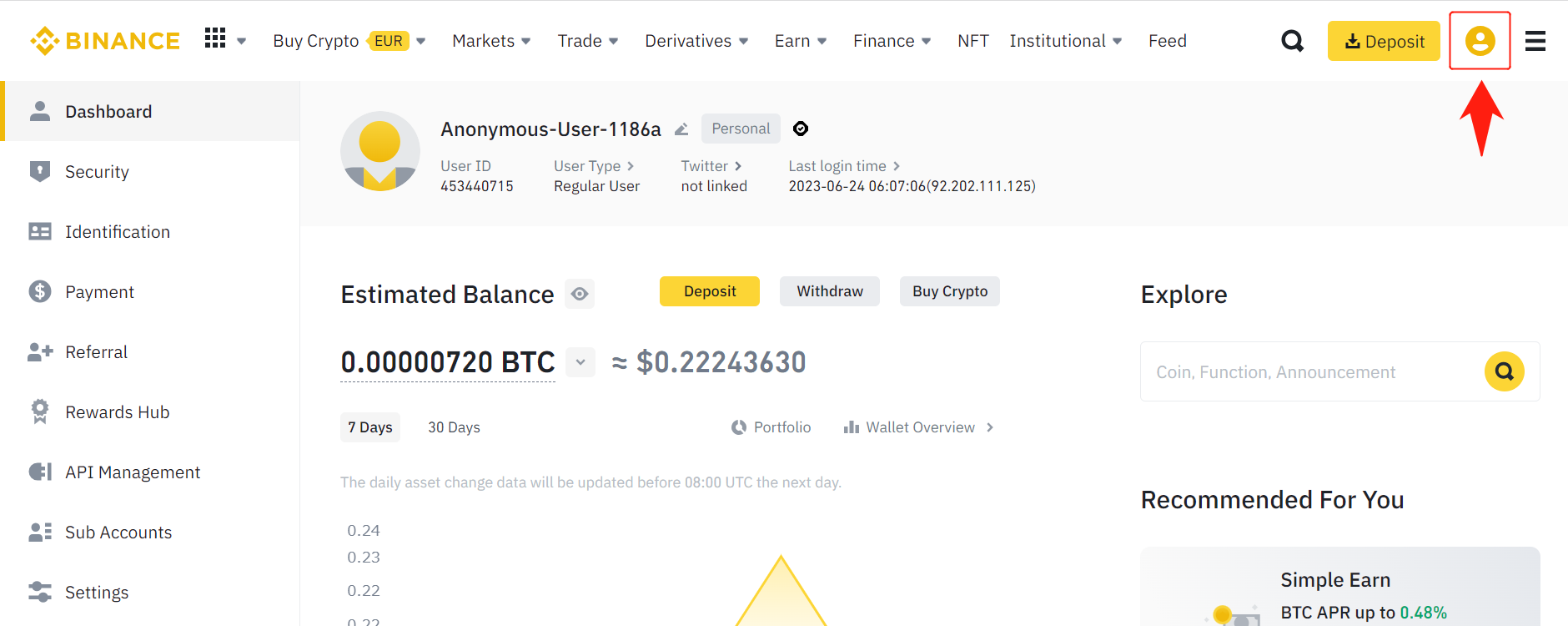1568x626 pixels.
Task: Open the Derivatives dropdown menu
Action: tap(696, 41)
